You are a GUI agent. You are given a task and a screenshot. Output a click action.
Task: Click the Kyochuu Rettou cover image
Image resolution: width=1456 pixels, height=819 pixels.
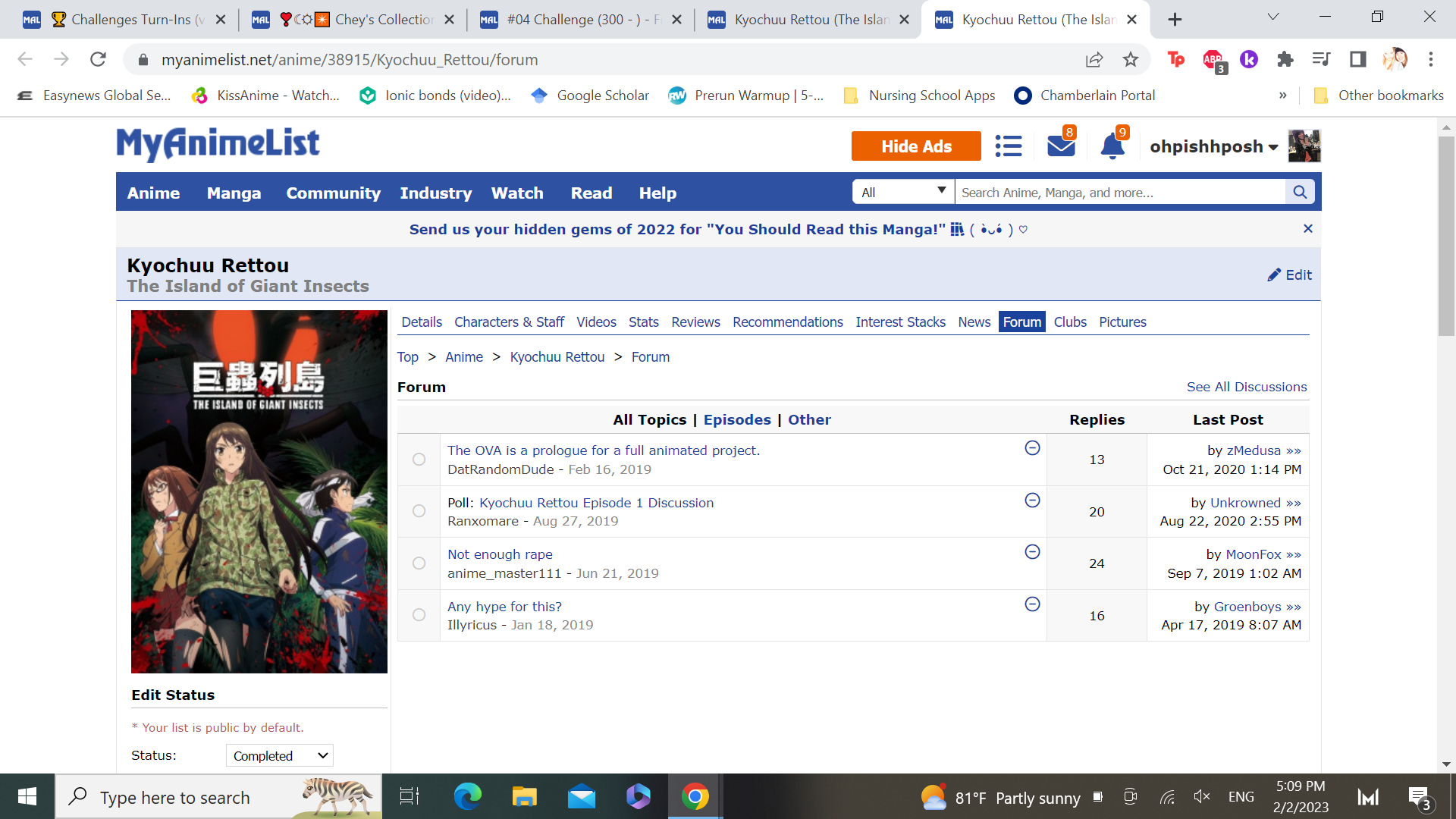(x=259, y=491)
